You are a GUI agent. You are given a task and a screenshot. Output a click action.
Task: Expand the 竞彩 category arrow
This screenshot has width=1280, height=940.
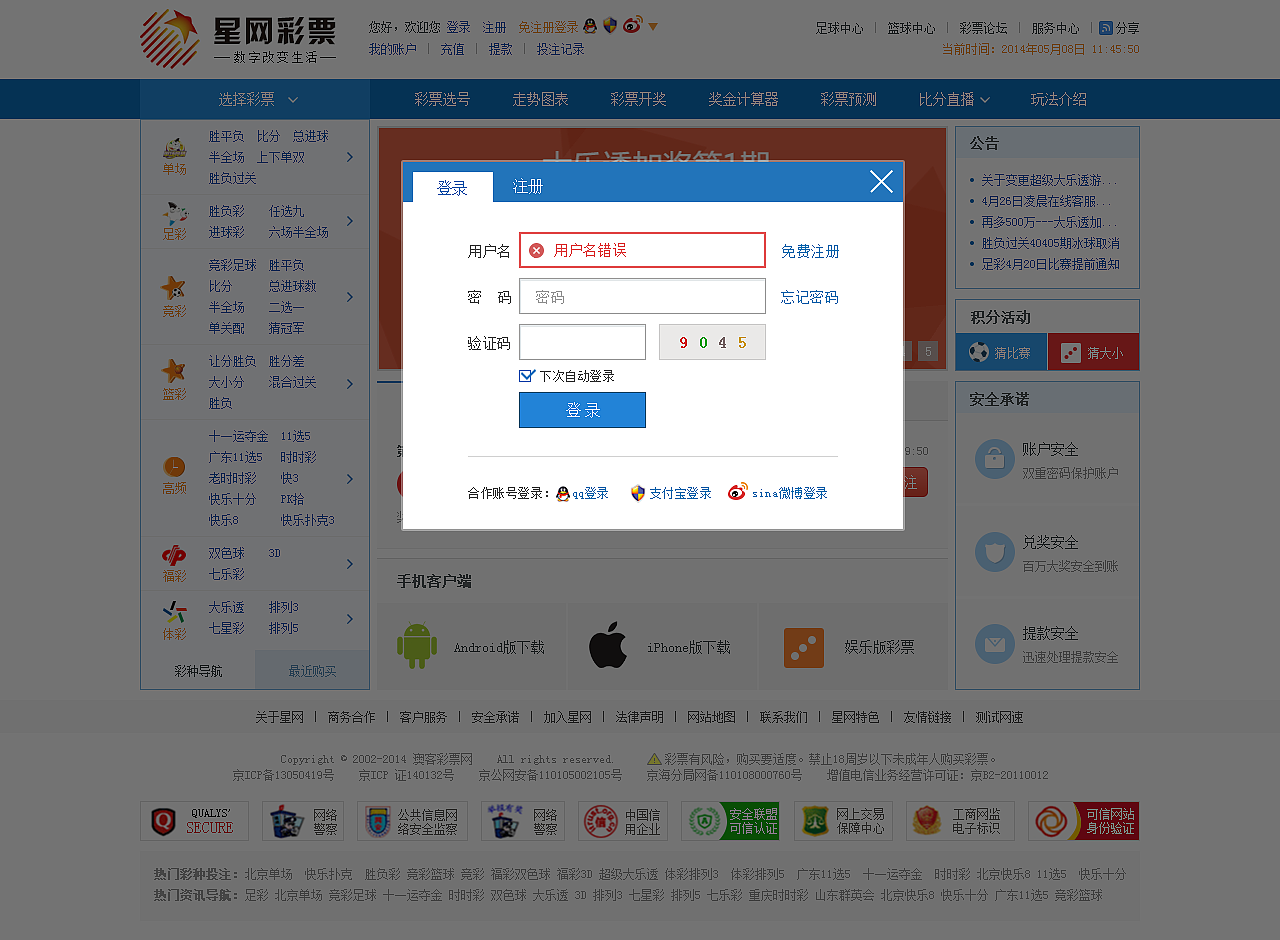(349, 295)
